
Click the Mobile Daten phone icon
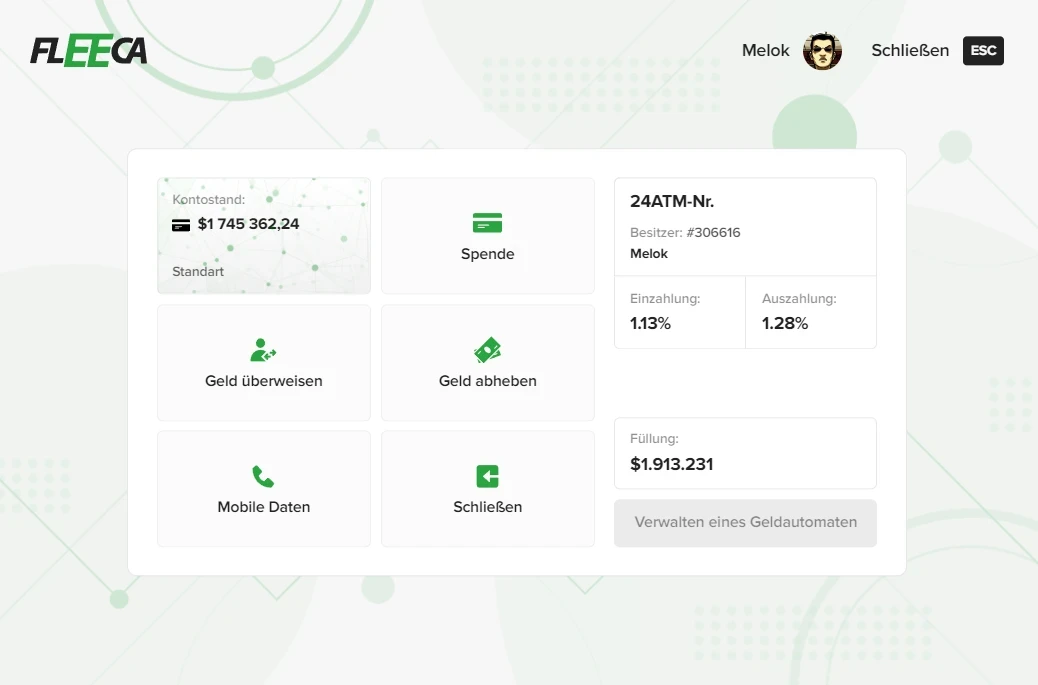263,476
